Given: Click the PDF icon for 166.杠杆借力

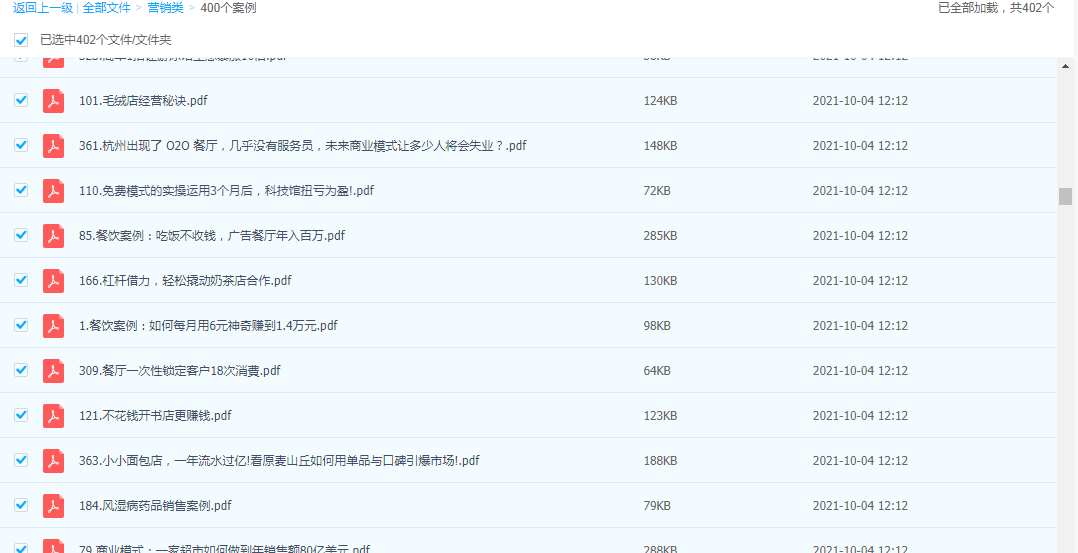Looking at the screenshot, I should 53,281.
